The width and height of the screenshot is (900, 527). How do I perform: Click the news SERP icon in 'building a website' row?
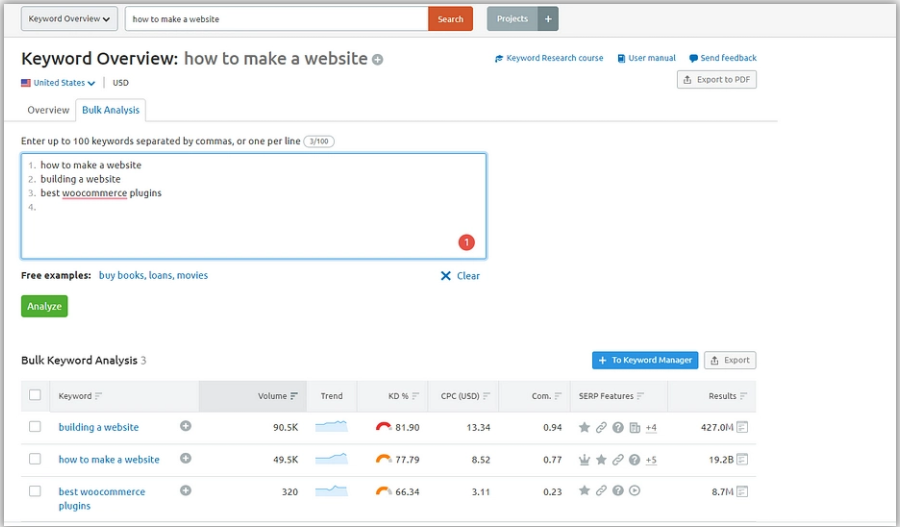click(x=634, y=428)
